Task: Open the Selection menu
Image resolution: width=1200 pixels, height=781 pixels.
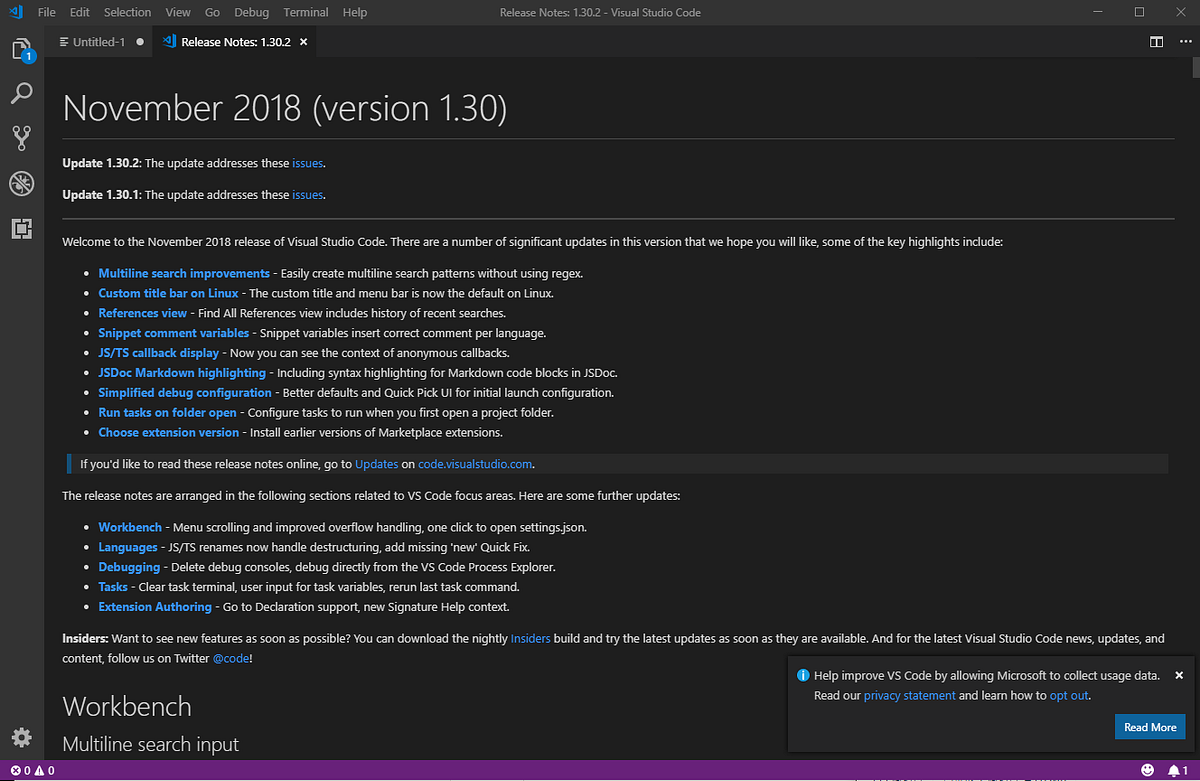Action: 128,12
